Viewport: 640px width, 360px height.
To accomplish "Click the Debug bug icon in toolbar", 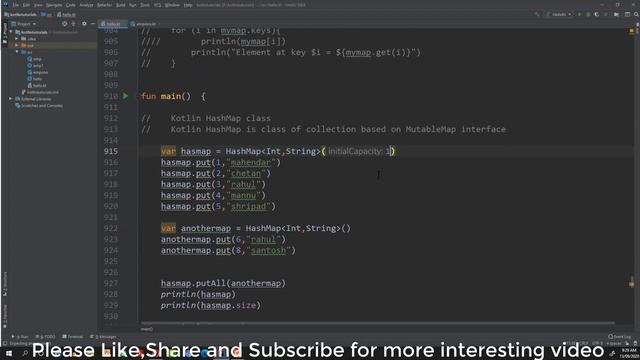I will [588, 14].
